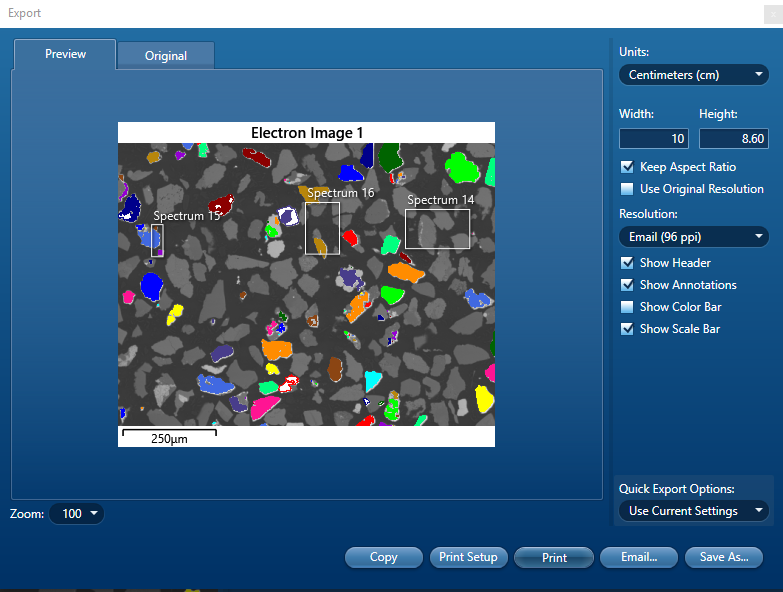Click Save As... button

[x=724, y=557]
